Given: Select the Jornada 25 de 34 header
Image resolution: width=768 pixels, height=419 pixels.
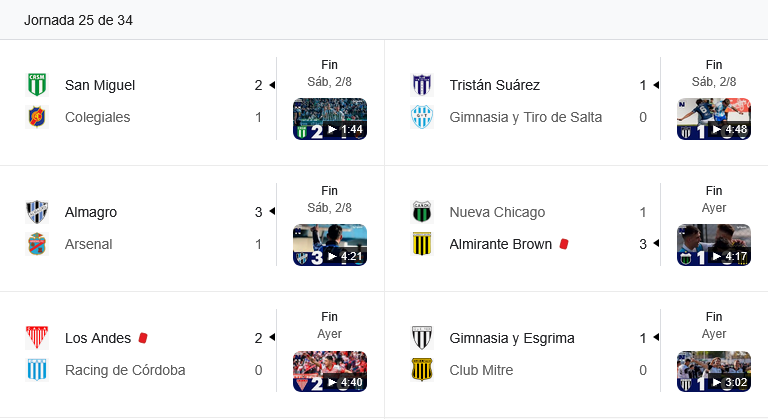Looking at the screenshot, I should pos(78,20).
